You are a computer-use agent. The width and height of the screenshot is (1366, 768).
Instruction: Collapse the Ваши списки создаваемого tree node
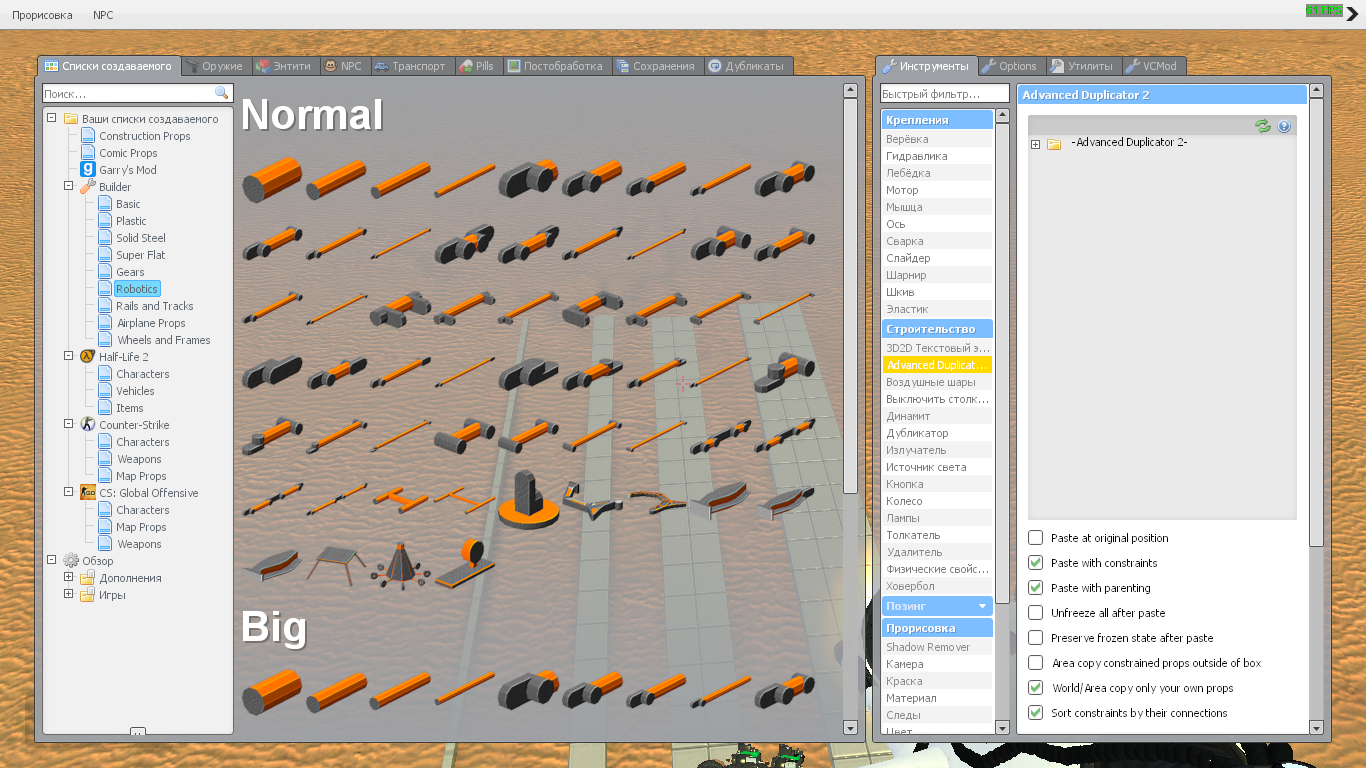pos(52,119)
